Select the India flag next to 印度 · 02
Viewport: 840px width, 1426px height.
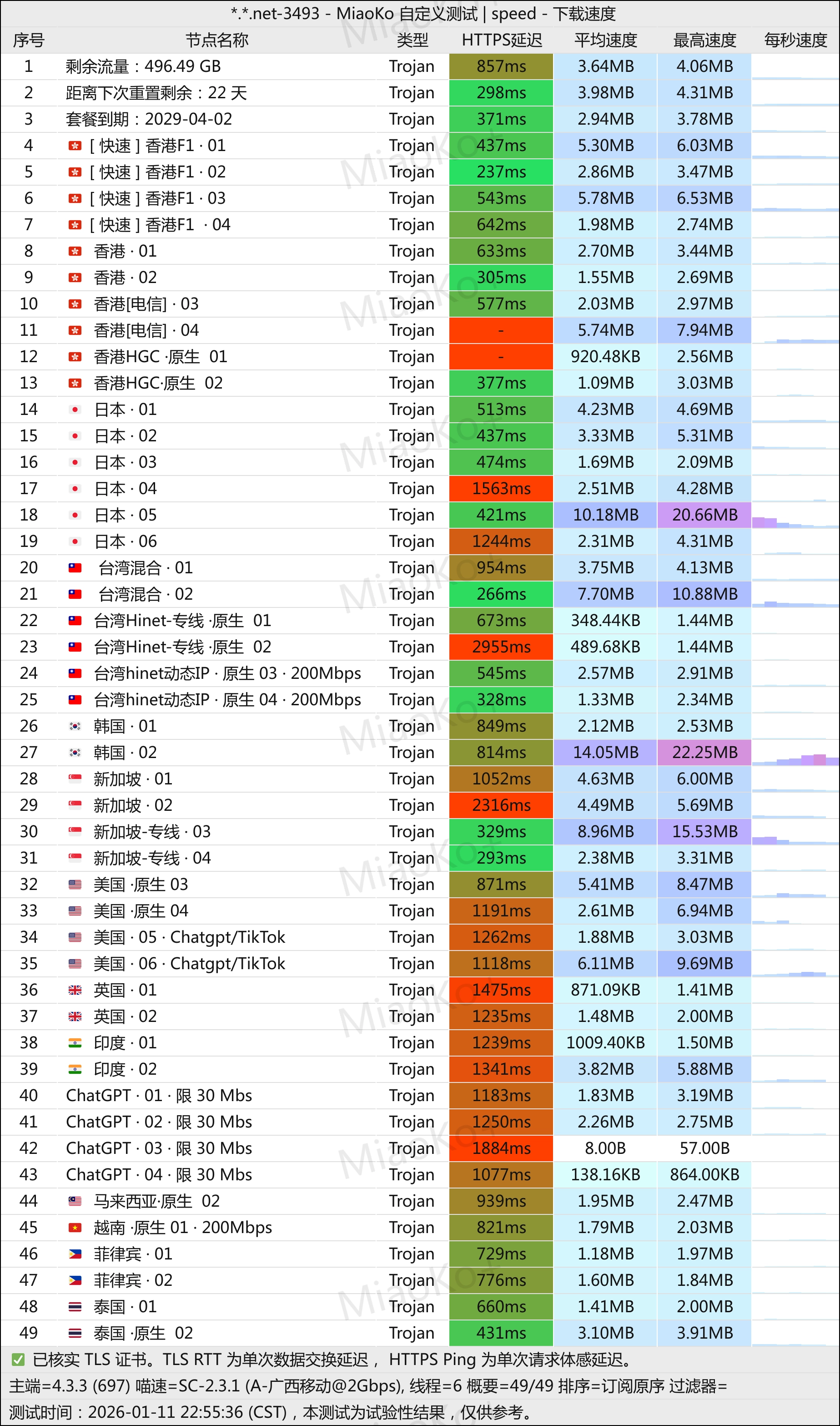pos(75,1069)
